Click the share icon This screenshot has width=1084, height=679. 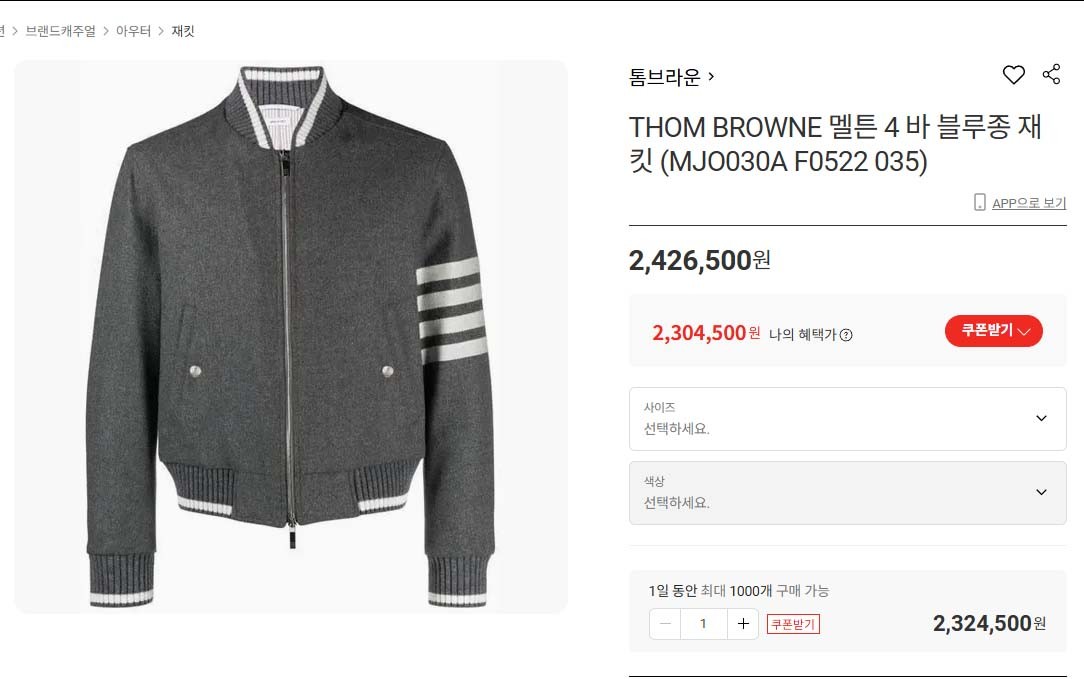[1052, 74]
